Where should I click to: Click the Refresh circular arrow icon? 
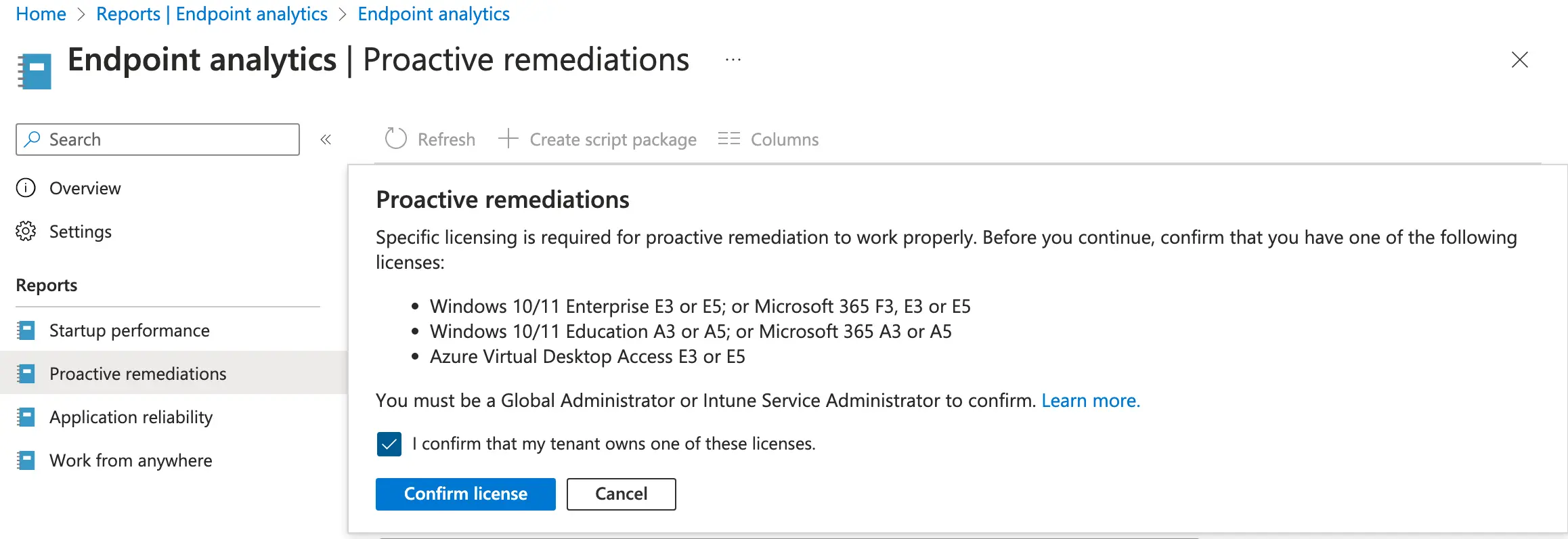click(x=395, y=139)
